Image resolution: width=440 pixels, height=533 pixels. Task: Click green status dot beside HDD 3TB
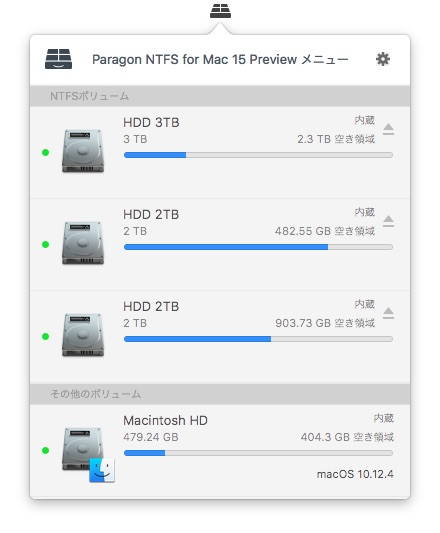45,153
